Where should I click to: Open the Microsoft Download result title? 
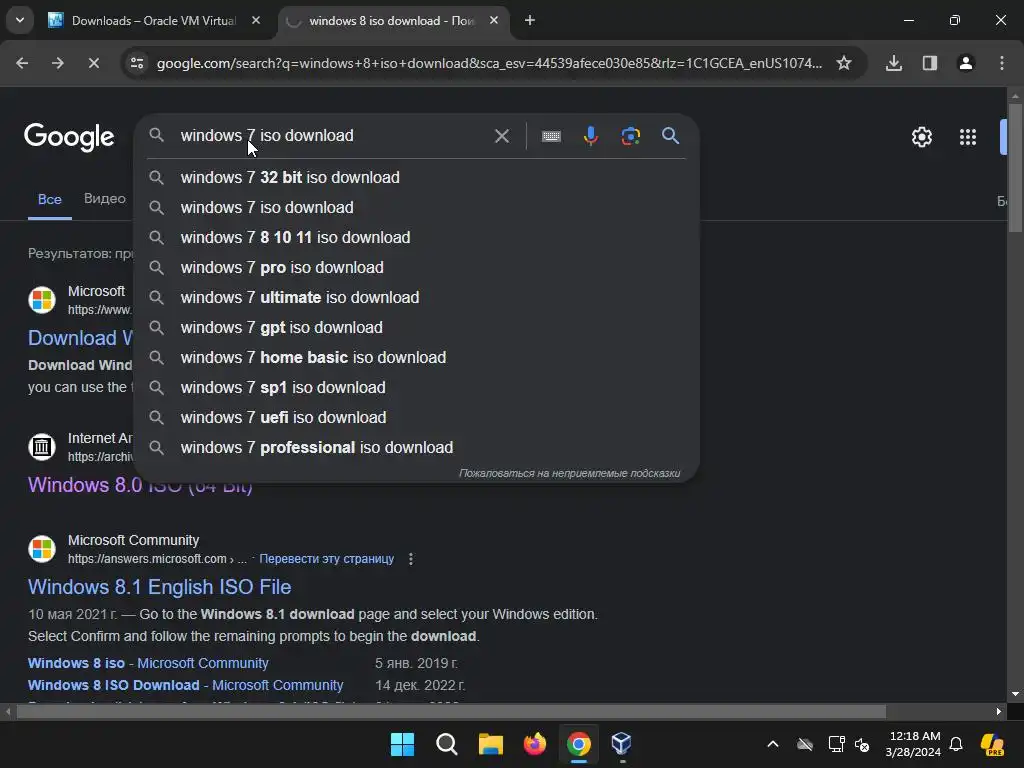click(81, 338)
